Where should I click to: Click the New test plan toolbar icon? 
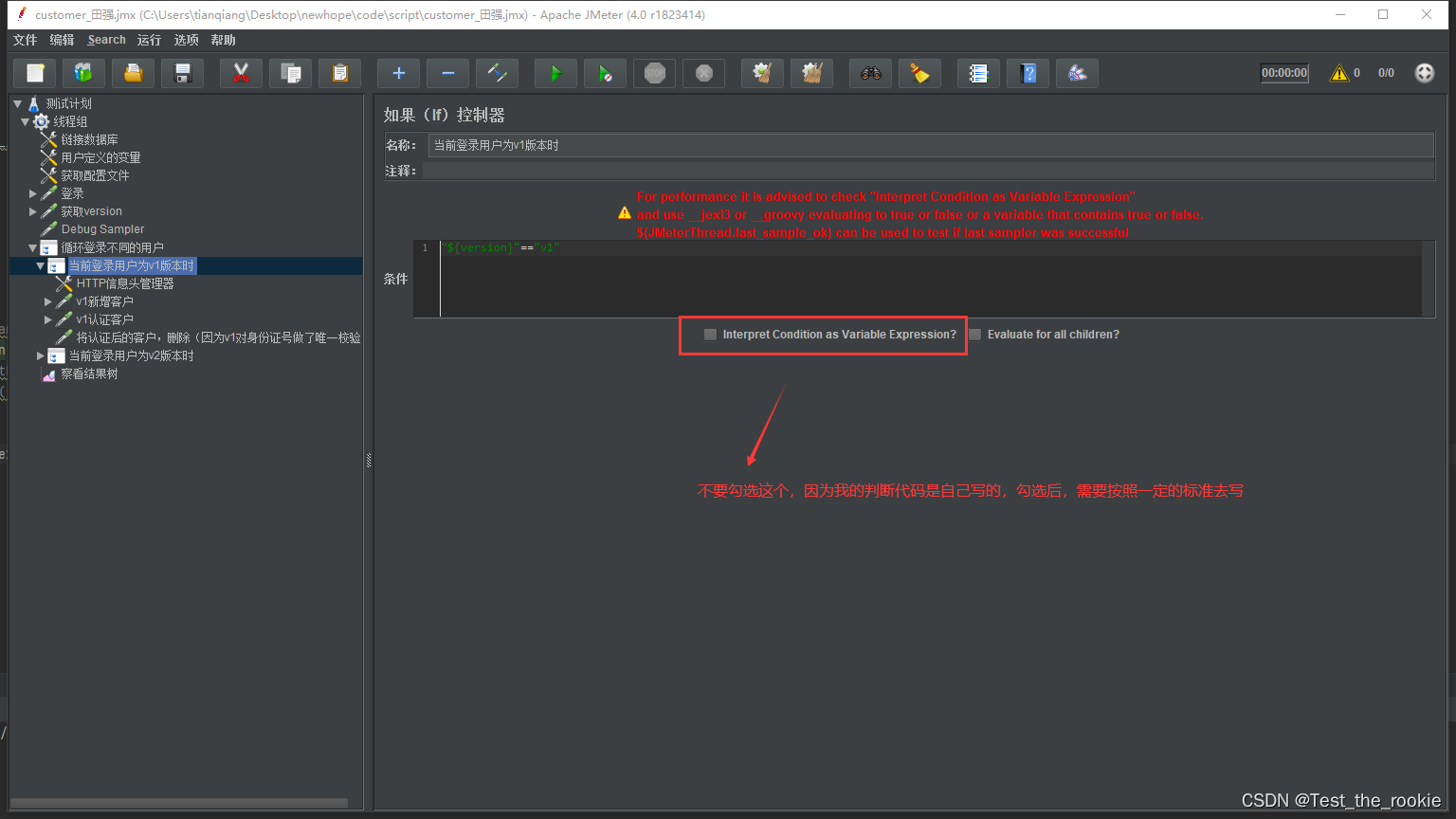coord(35,73)
